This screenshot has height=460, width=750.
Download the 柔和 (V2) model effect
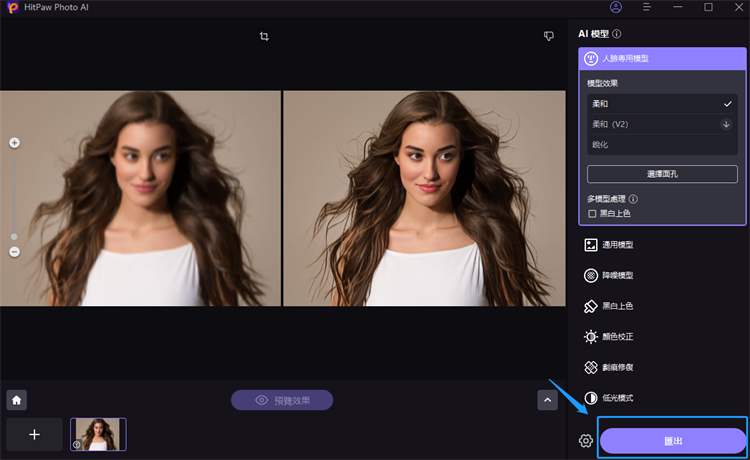[726, 124]
